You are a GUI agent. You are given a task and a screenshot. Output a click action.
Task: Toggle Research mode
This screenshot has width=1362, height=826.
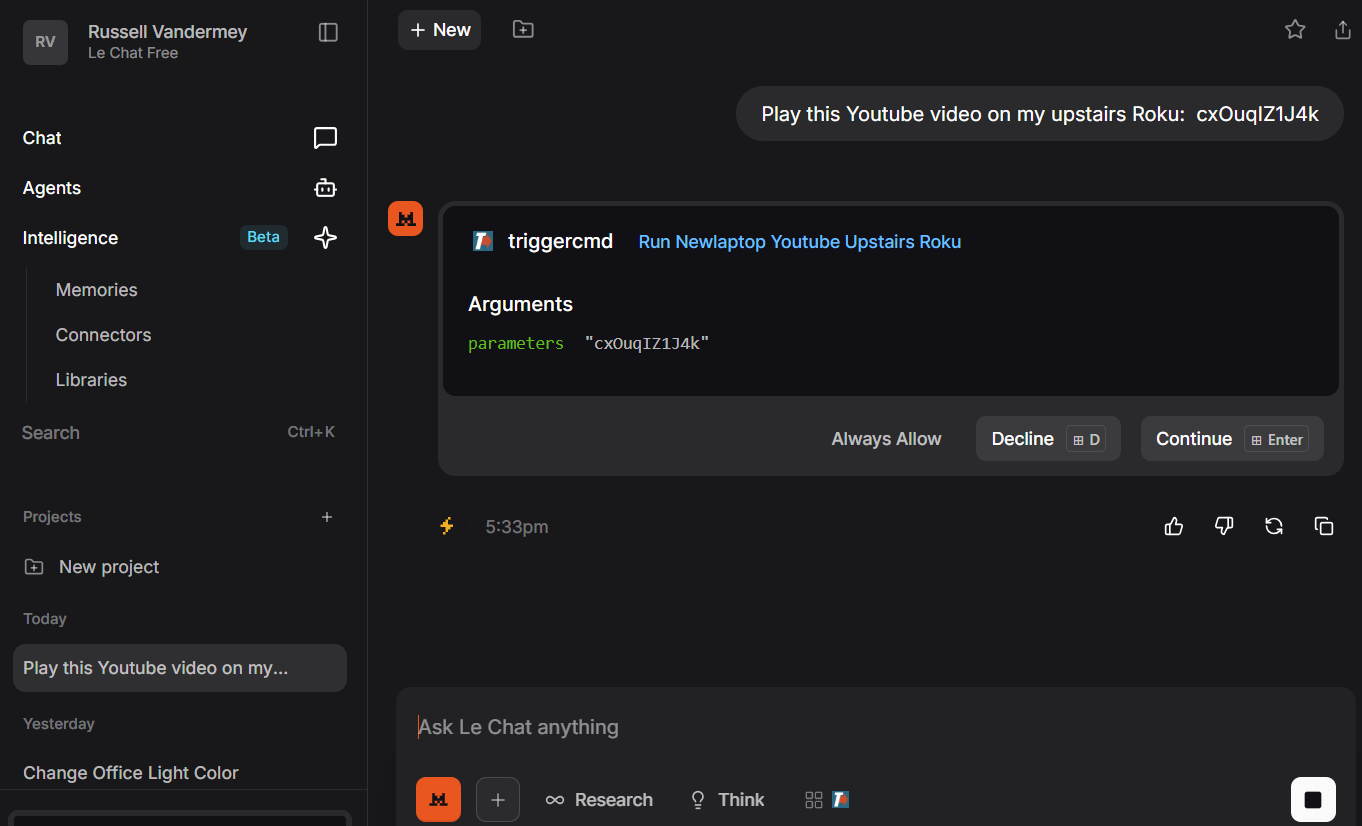coord(599,800)
